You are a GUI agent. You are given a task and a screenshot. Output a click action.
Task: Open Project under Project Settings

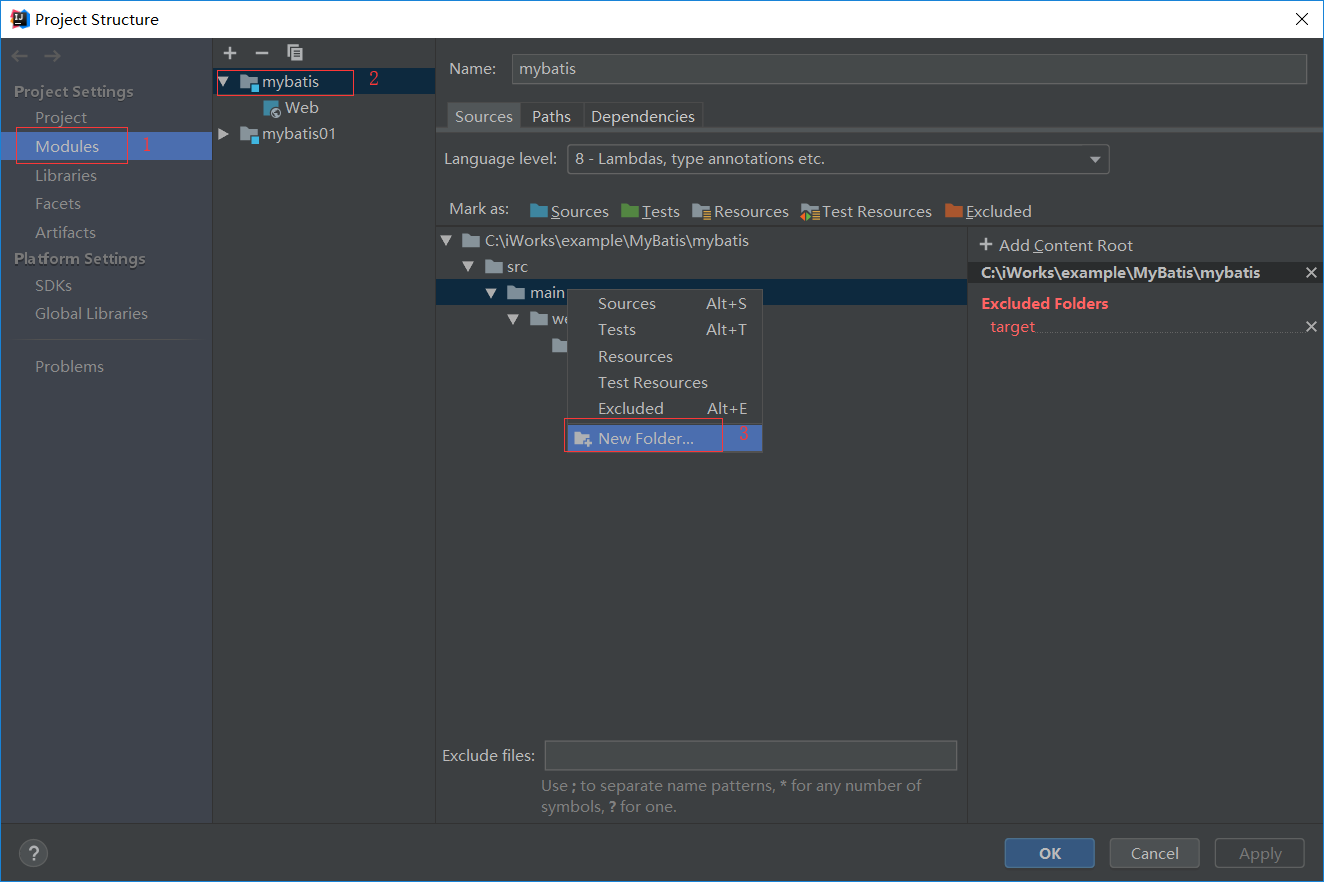point(61,118)
